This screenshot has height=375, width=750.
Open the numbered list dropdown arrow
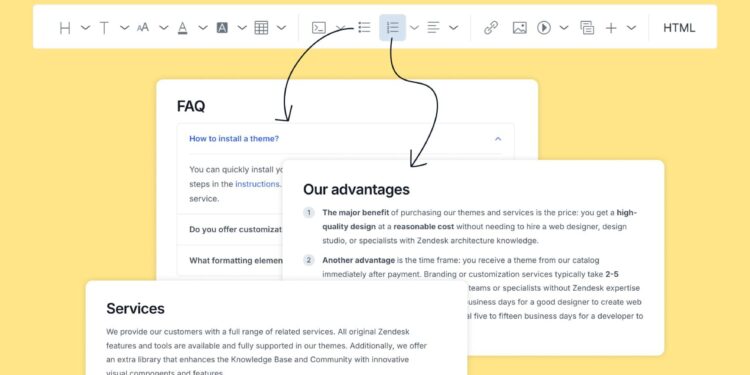tap(414, 28)
